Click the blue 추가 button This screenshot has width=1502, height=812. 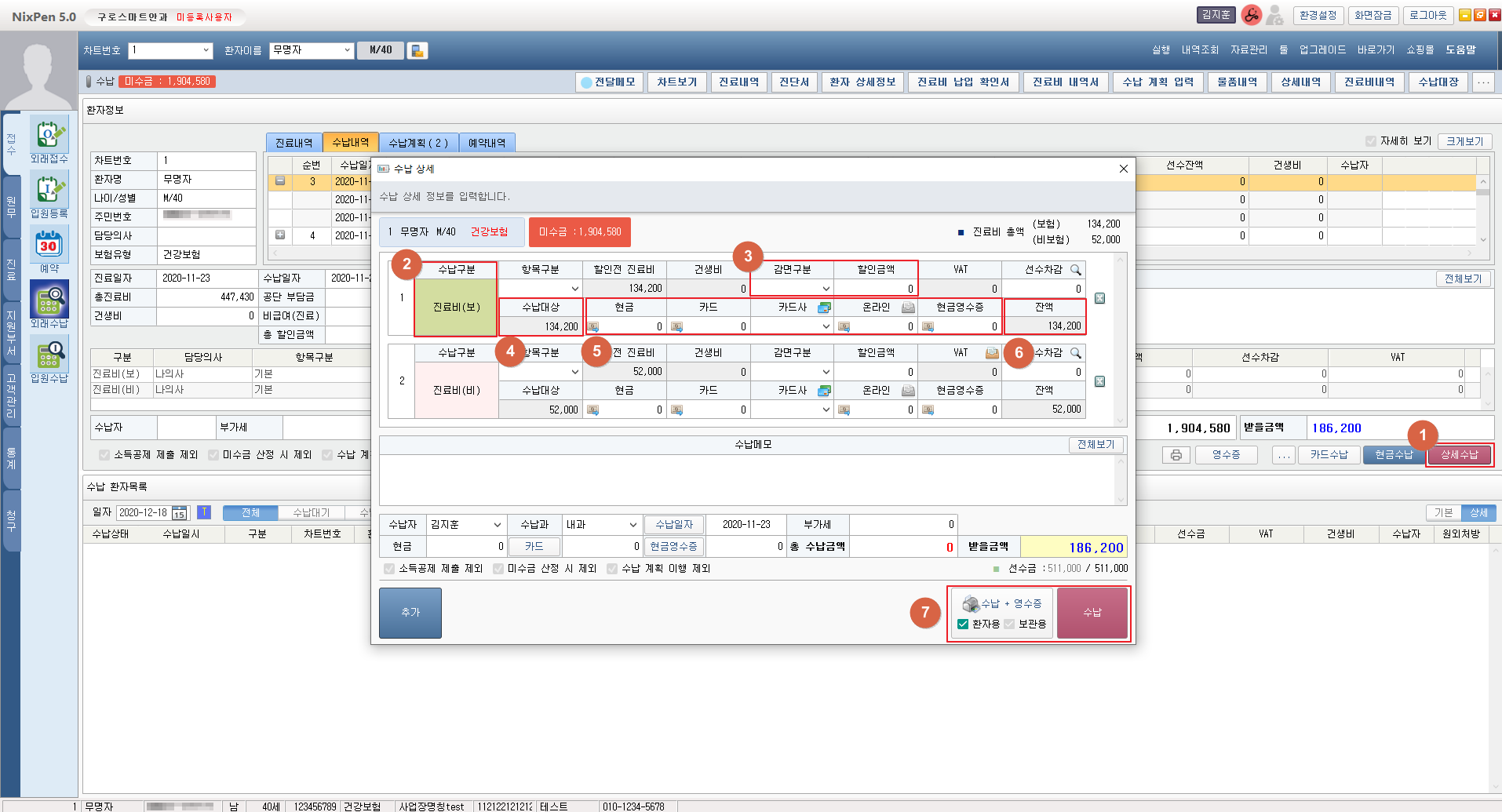pos(410,613)
